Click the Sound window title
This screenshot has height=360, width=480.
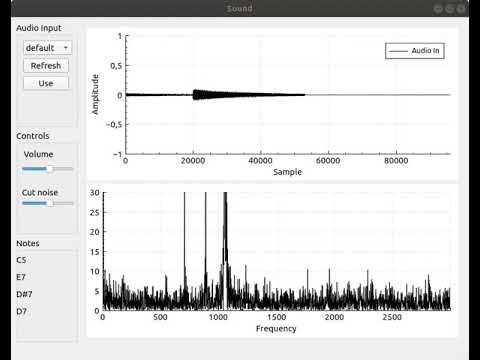tap(239, 9)
